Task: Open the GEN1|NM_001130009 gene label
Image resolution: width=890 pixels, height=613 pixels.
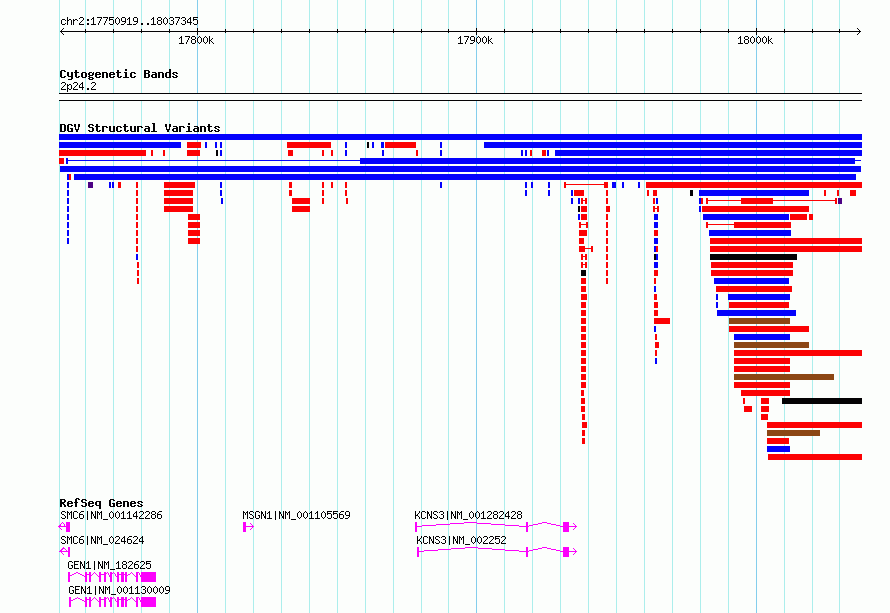Action: pos(119,590)
